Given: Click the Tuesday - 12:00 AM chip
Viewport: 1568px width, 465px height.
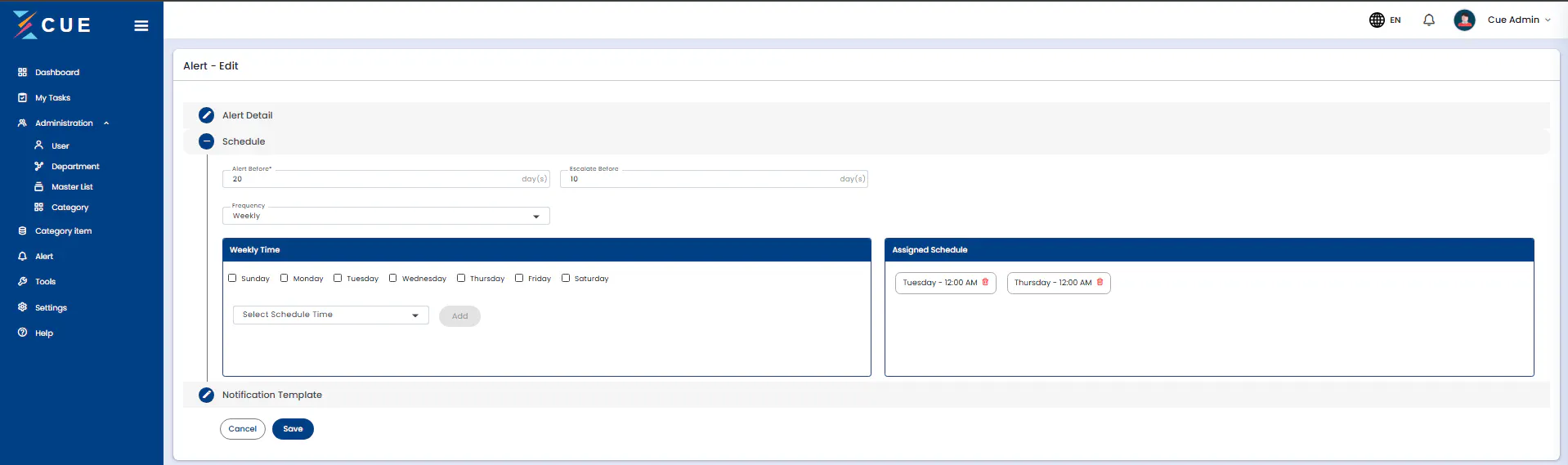Looking at the screenshot, I should click(945, 283).
